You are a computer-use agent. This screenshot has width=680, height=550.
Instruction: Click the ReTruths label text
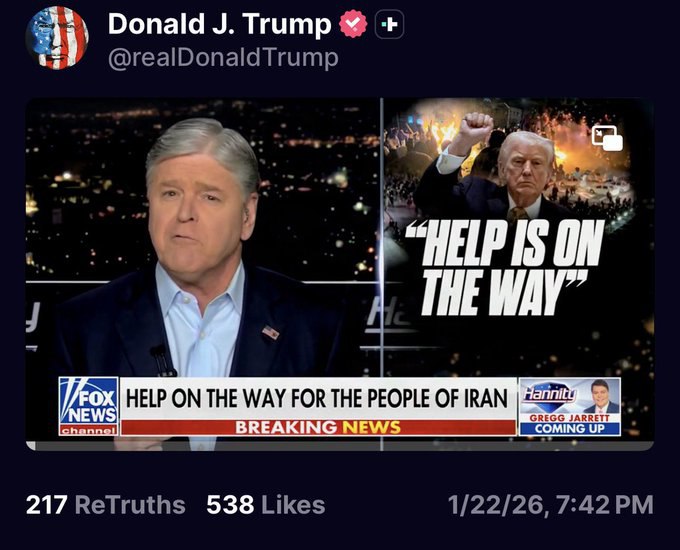(x=130, y=505)
